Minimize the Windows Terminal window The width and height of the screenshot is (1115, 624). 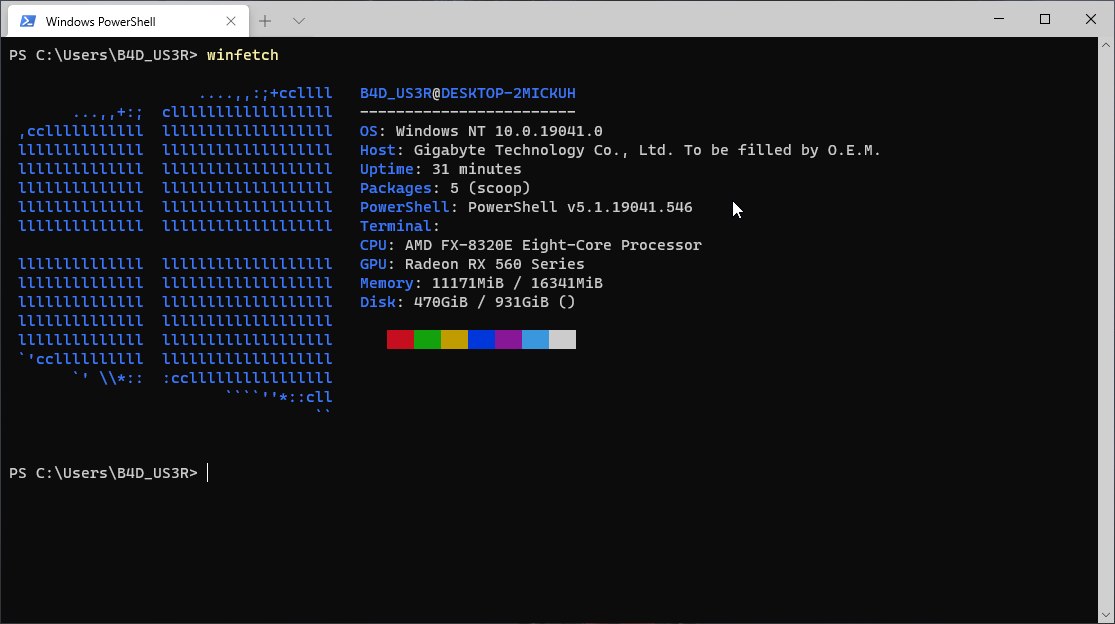pyautogui.click(x=999, y=19)
